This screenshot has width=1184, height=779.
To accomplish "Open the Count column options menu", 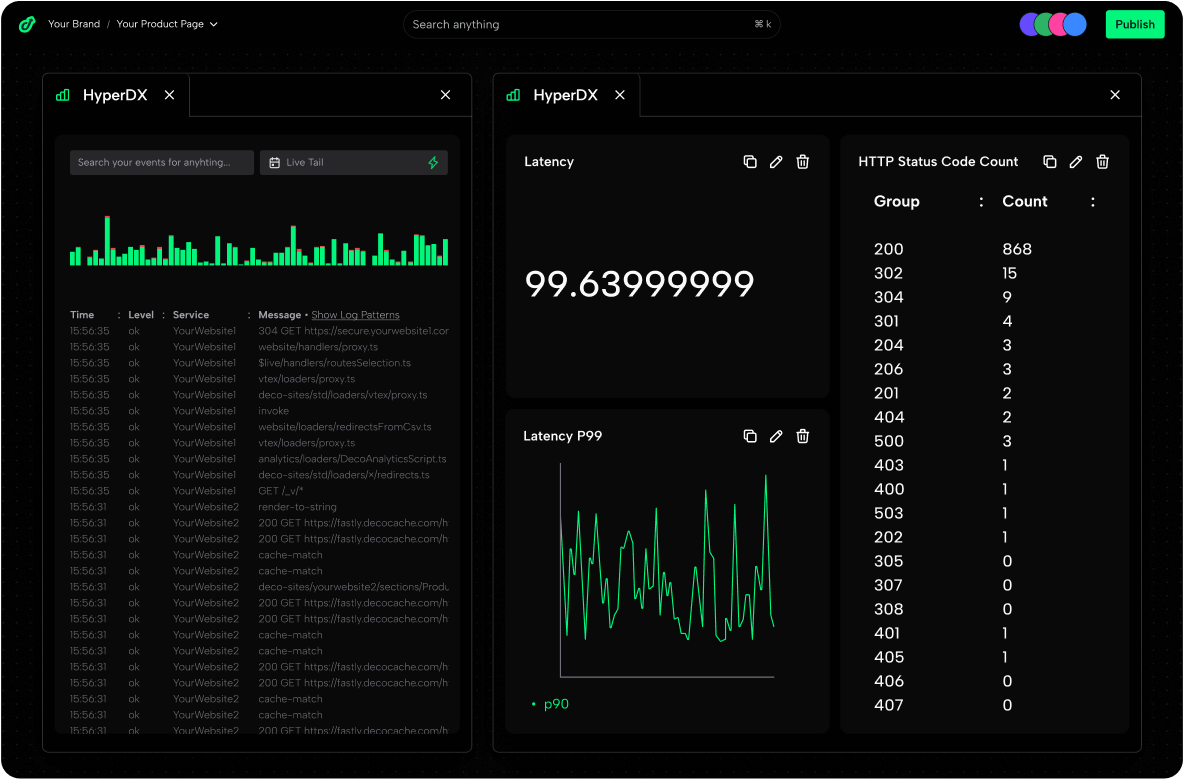I will point(1093,202).
